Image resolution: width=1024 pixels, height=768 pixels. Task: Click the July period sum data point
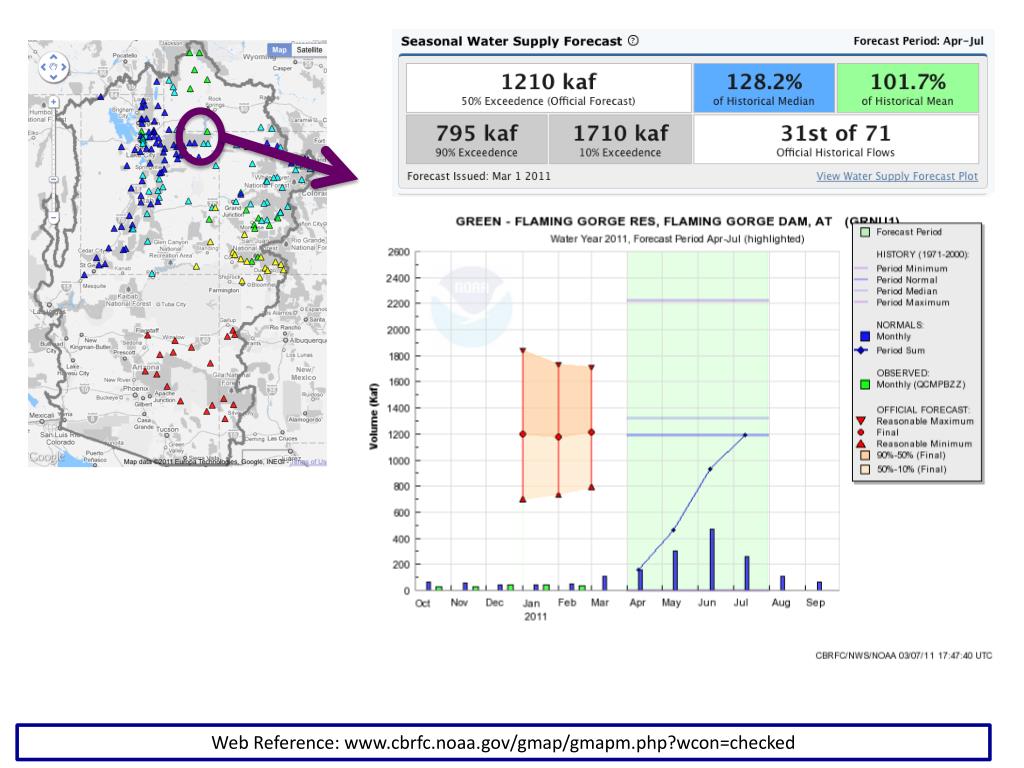click(x=745, y=435)
